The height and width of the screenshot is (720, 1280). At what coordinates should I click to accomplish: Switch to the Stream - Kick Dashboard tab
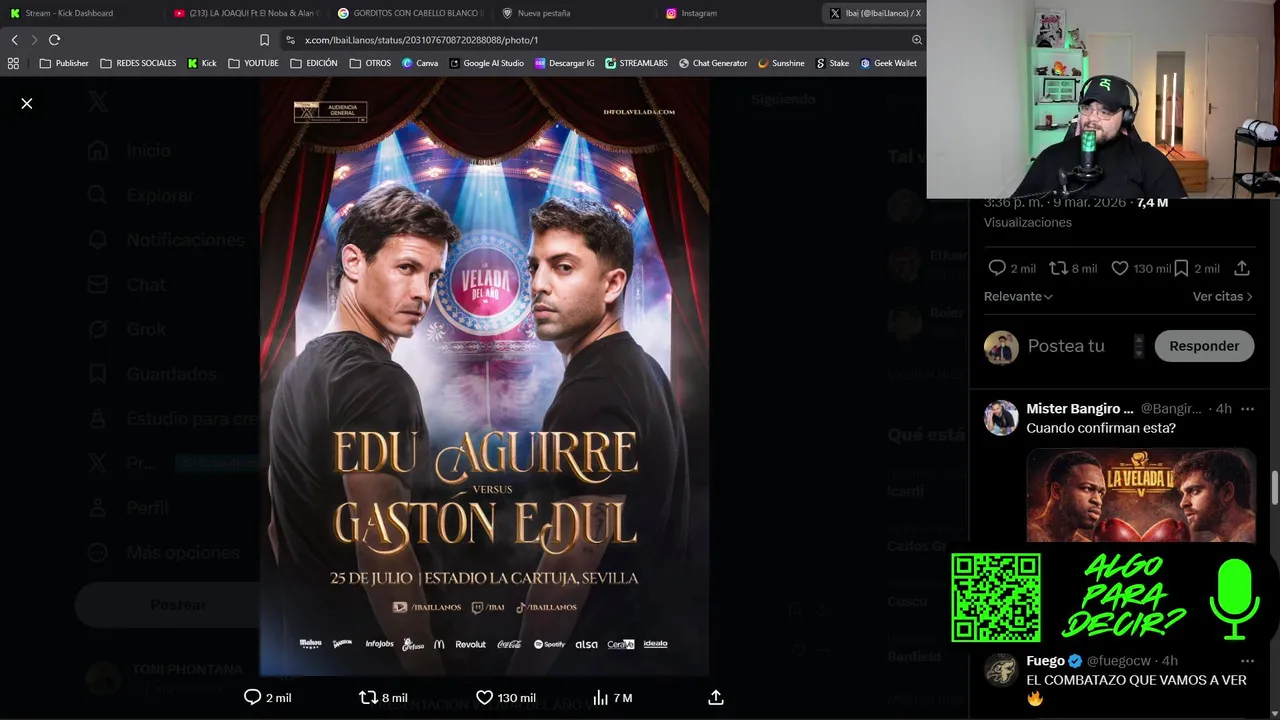80,13
